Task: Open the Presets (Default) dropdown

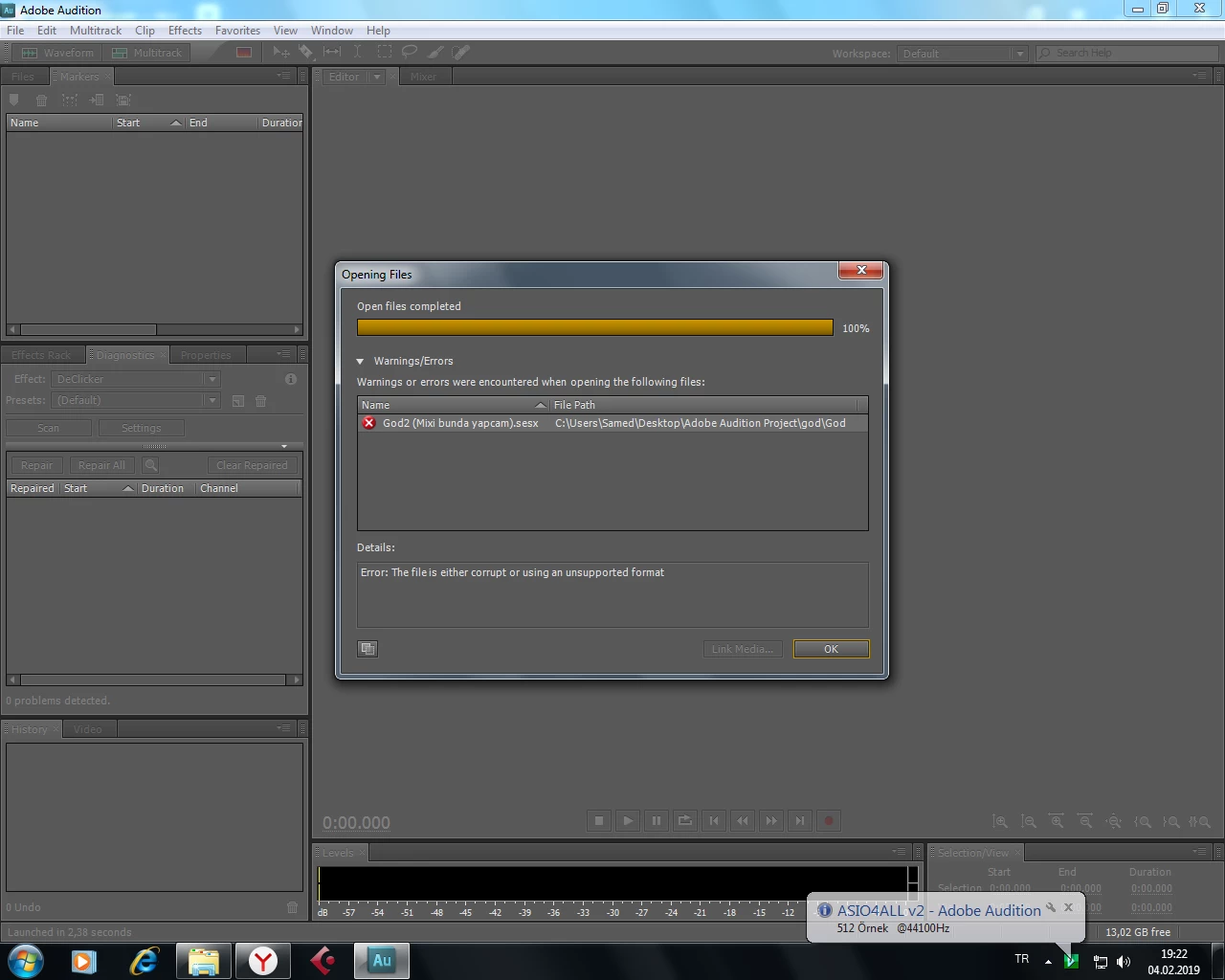Action: click(136, 400)
